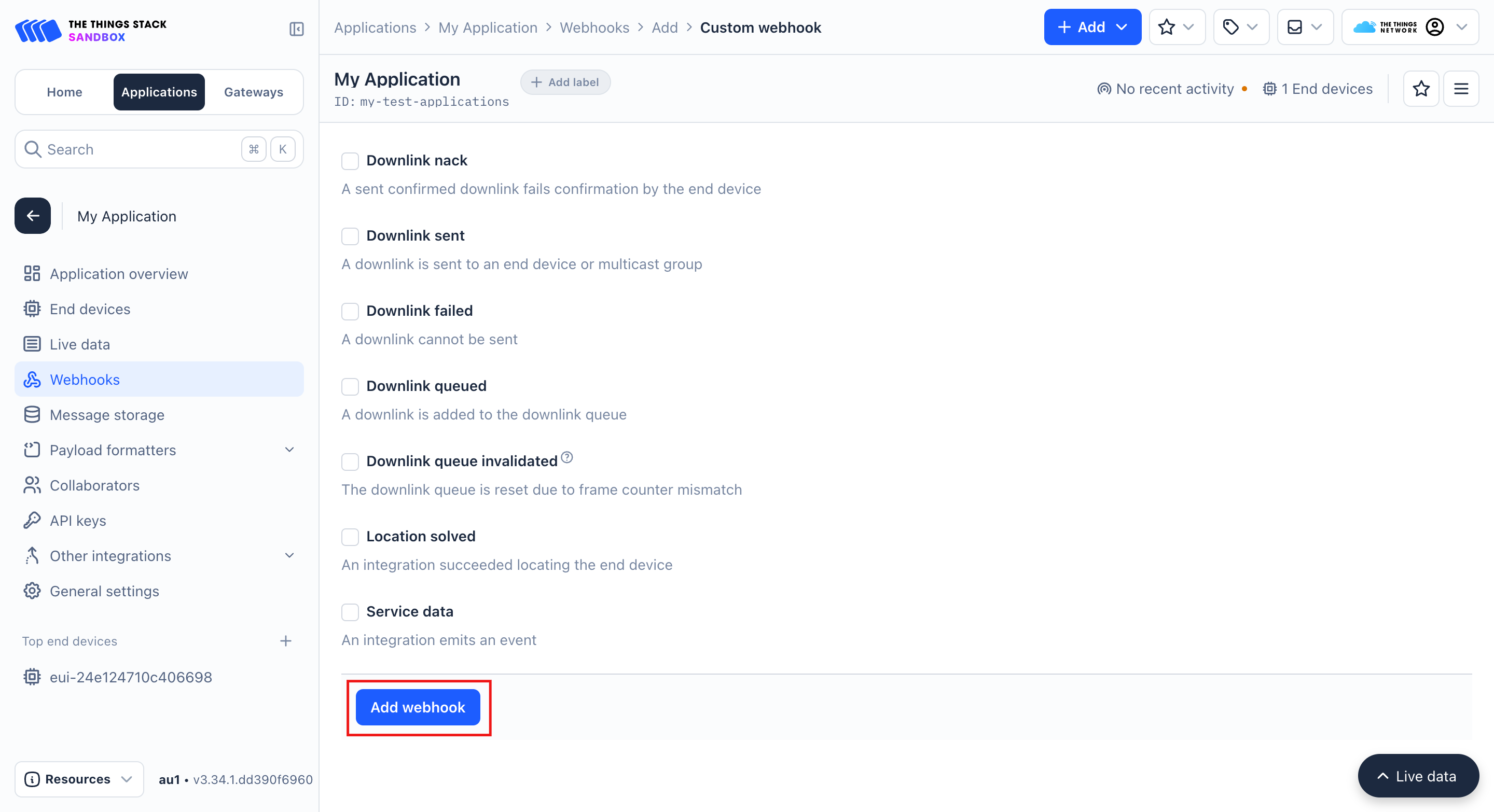
Task: Click the Add webhook button
Action: tap(418, 707)
